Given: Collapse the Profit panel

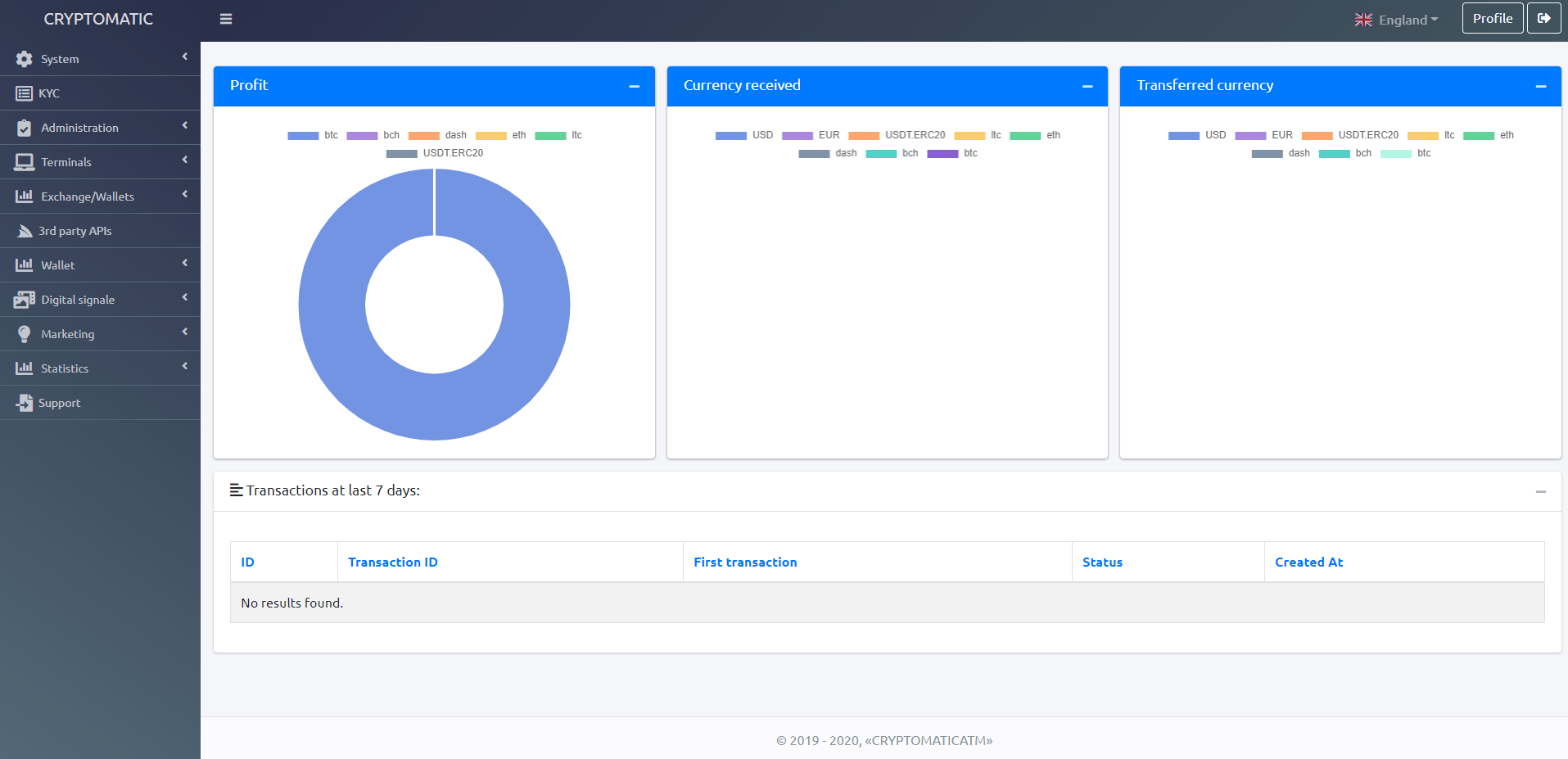Looking at the screenshot, I should (x=634, y=86).
